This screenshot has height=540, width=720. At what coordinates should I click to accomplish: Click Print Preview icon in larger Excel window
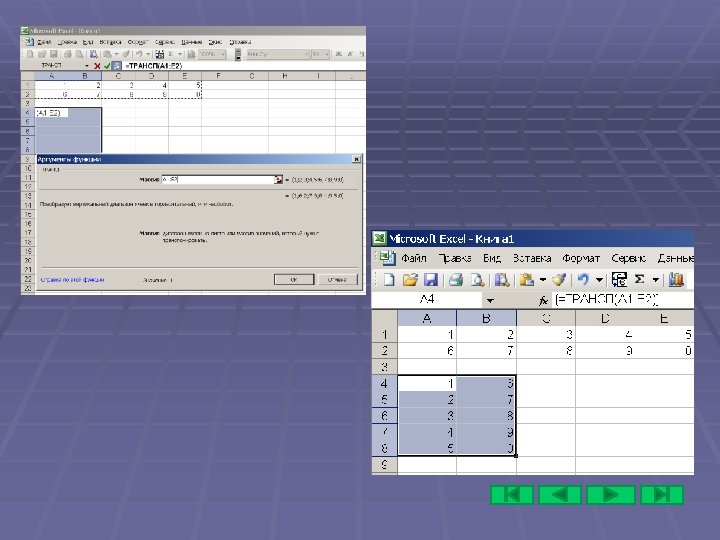[478, 280]
